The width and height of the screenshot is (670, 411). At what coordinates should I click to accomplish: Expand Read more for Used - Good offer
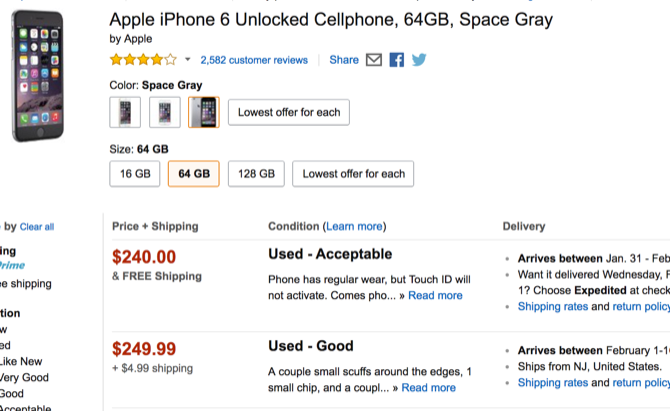pos(428,388)
